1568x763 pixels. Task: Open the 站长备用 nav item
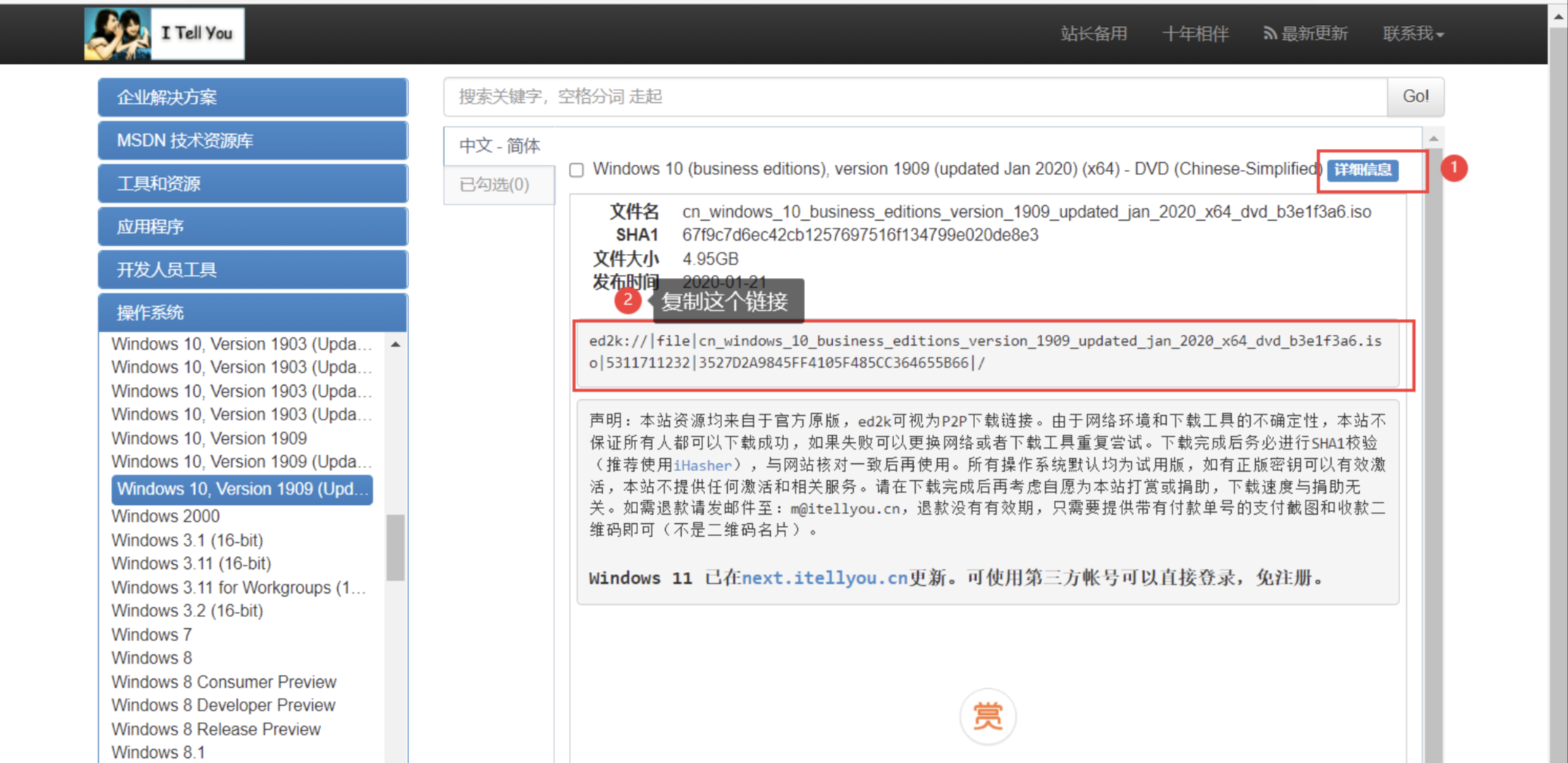coord(1094,34)
